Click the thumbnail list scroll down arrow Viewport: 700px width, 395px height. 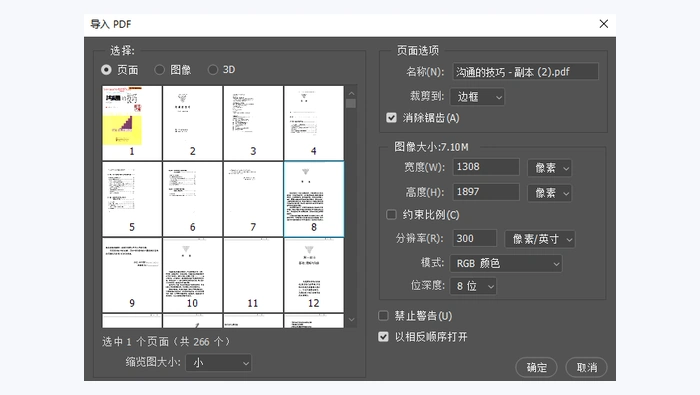click(x=351, y=320)
